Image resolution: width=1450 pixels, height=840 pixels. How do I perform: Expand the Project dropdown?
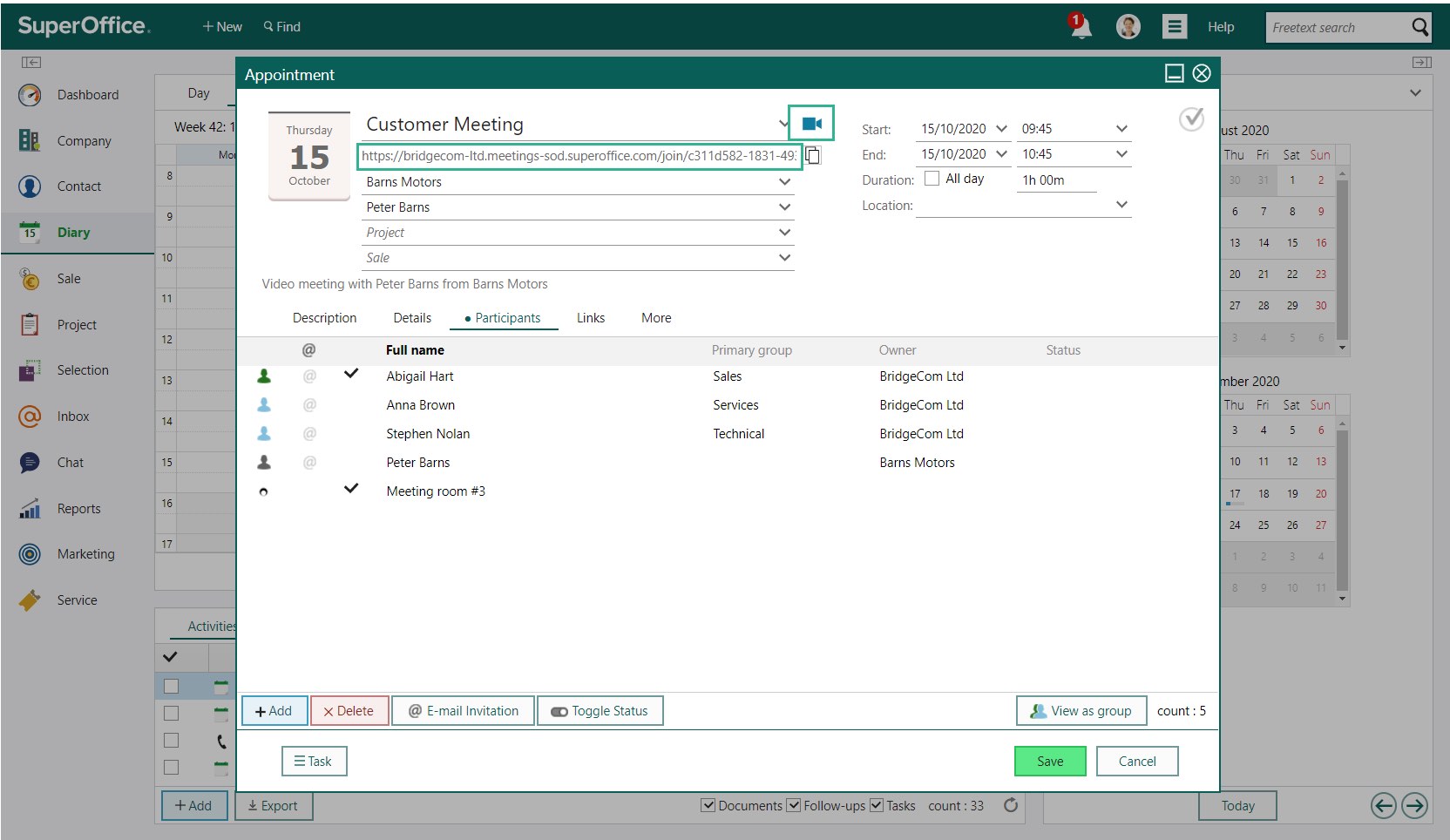(785, 233)
